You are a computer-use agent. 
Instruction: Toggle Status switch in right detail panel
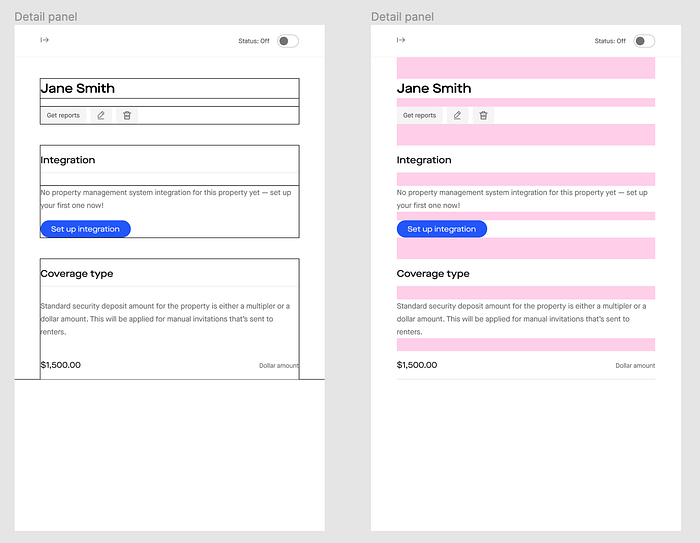(x=644, y=41)
